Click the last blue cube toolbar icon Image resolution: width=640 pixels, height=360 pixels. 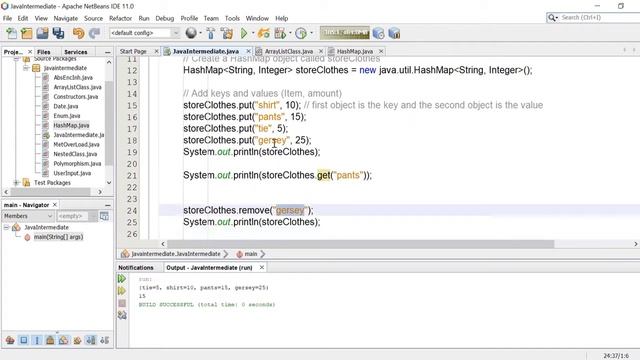click(x=394, y=33)
